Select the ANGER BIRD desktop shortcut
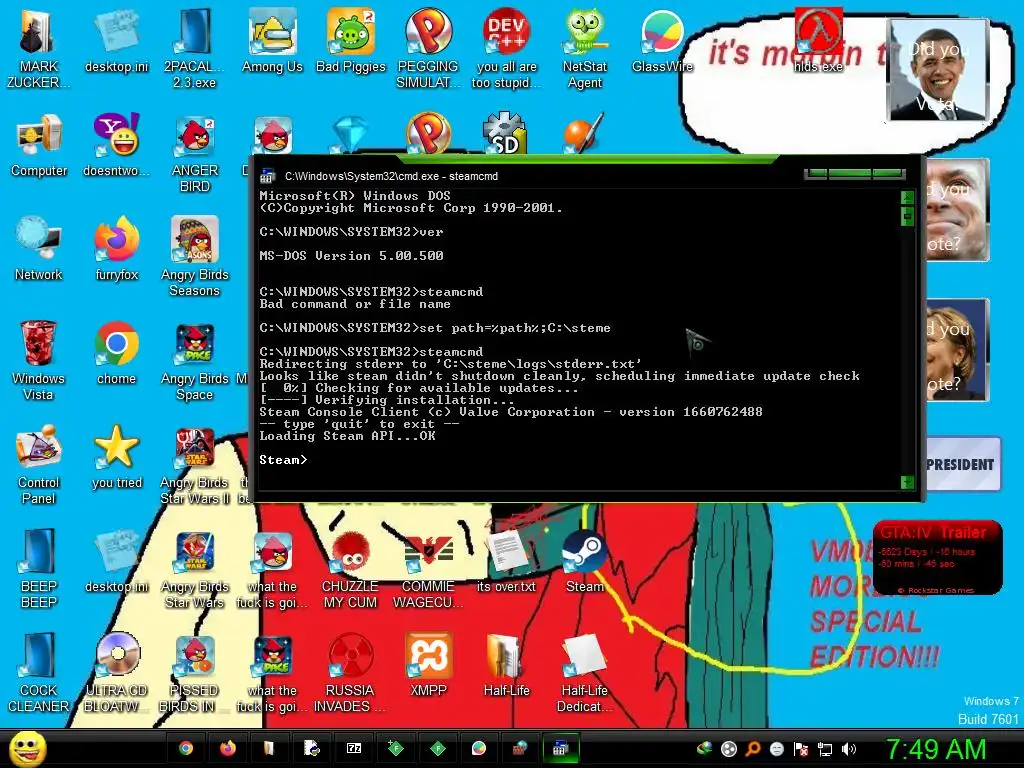The height and width of the screenshot is (768, 1024). [x=194, y=153]
